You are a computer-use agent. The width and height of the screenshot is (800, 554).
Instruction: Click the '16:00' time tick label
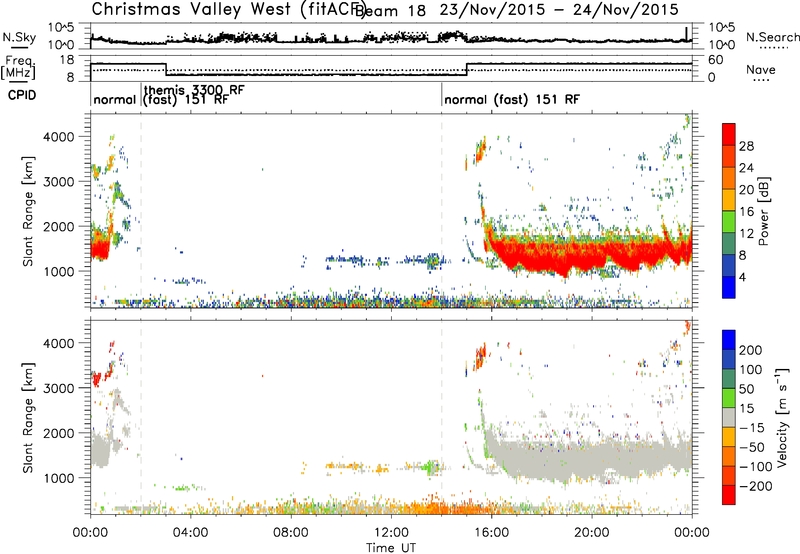point(491,533)
